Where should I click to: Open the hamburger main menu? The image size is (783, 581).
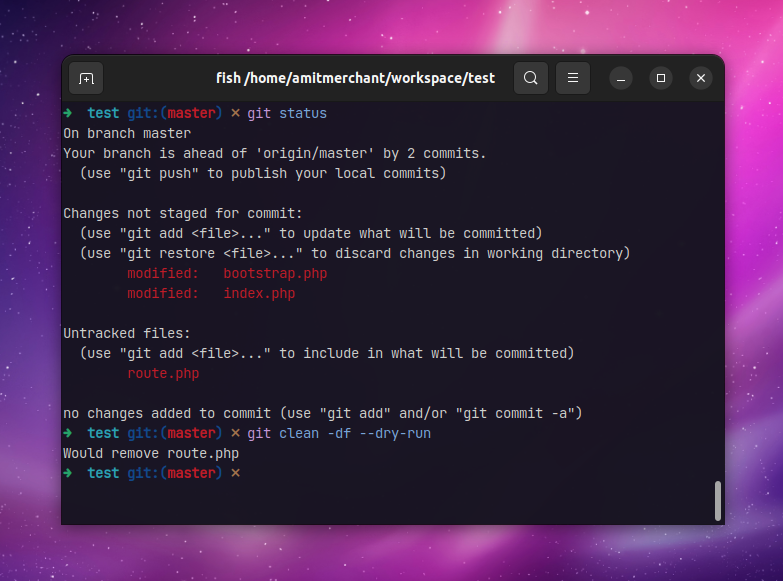573,78
